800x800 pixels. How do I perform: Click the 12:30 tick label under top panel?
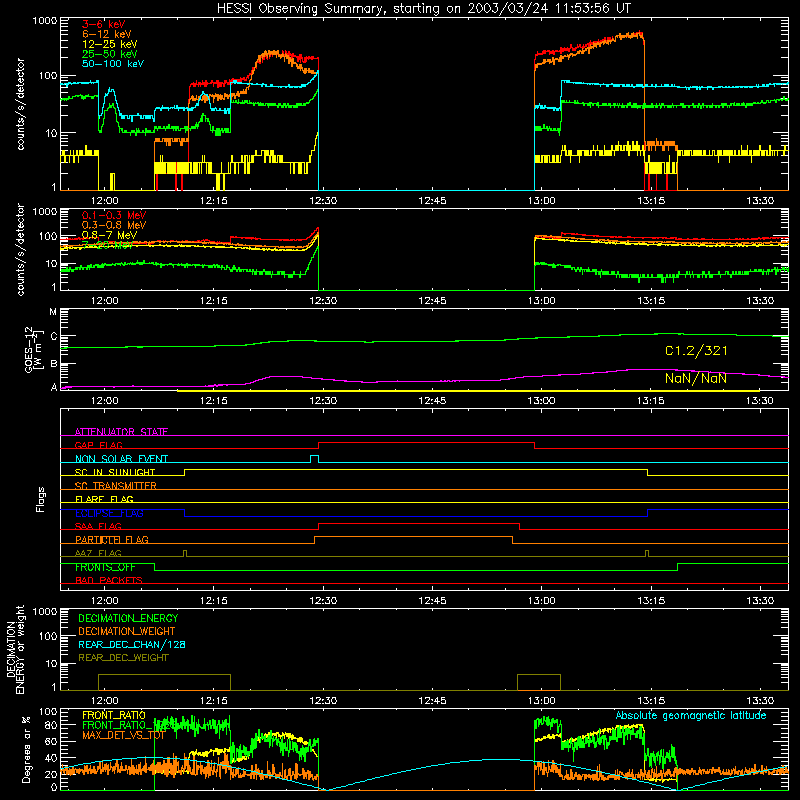tap(322, 201)
